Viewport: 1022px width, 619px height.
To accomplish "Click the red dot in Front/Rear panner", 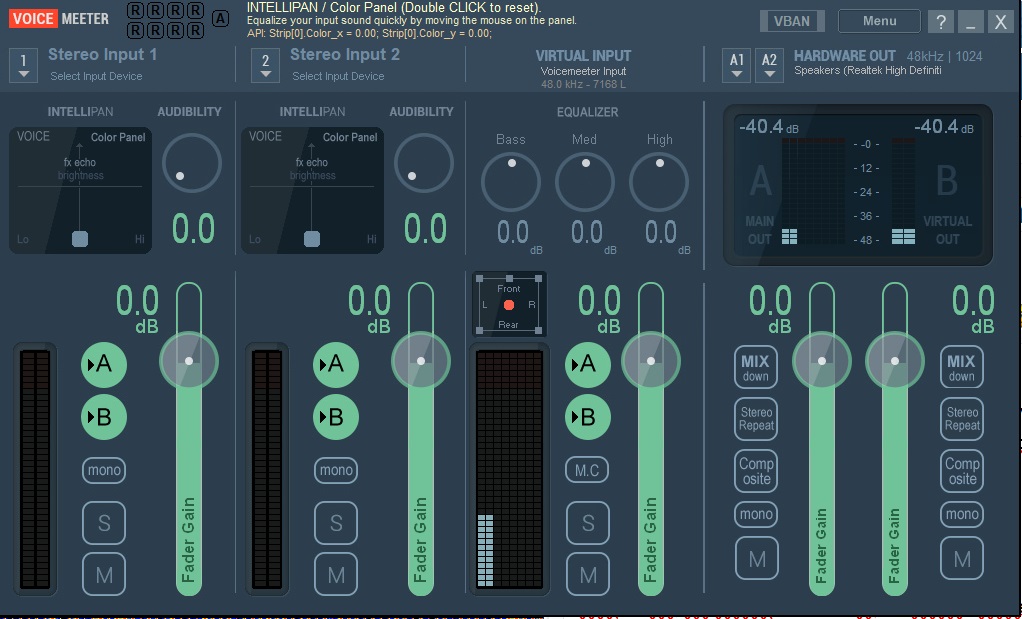I will pyautogui.click(x=509, y=305).
